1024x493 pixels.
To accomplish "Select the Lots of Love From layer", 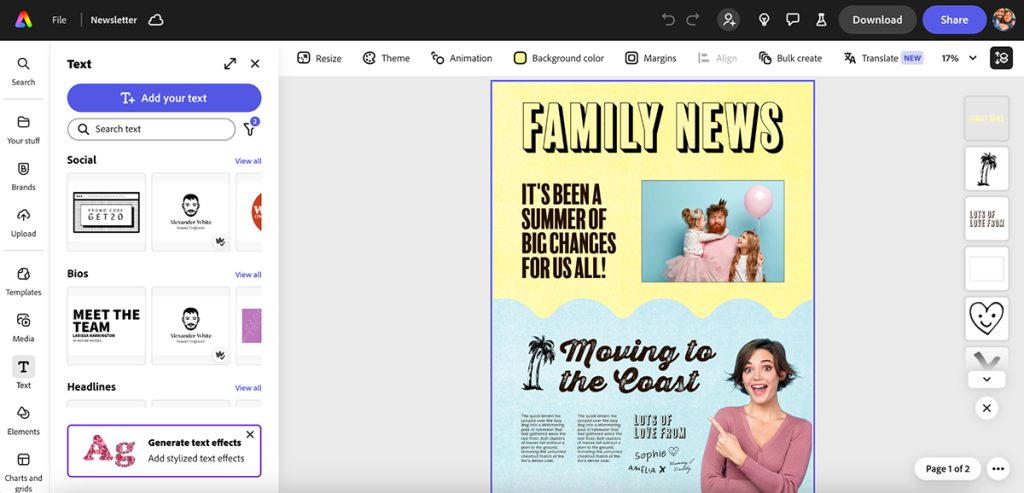I will point(987,219).
